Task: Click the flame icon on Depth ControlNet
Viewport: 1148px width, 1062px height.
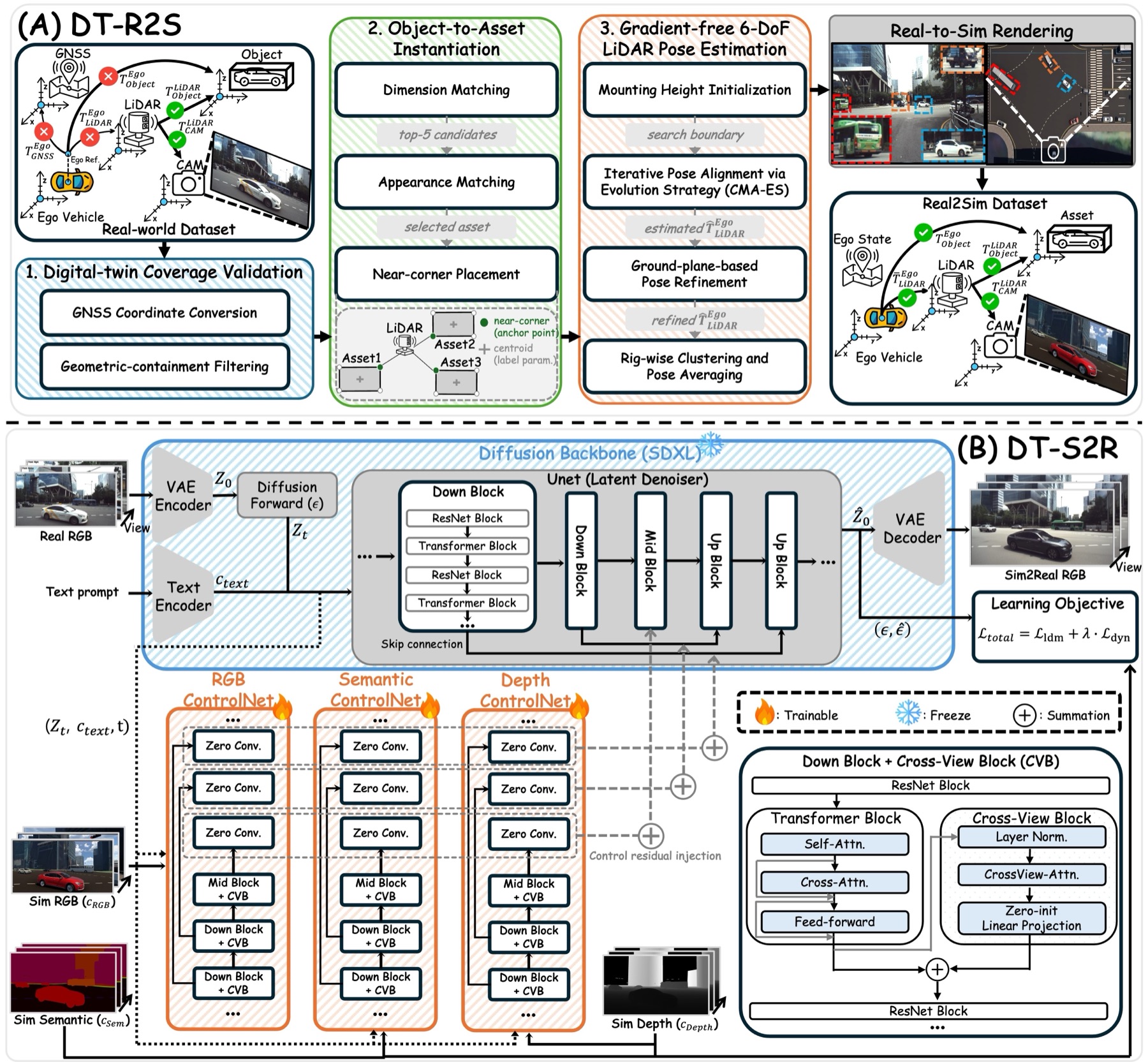Action: tap(579, 707)
